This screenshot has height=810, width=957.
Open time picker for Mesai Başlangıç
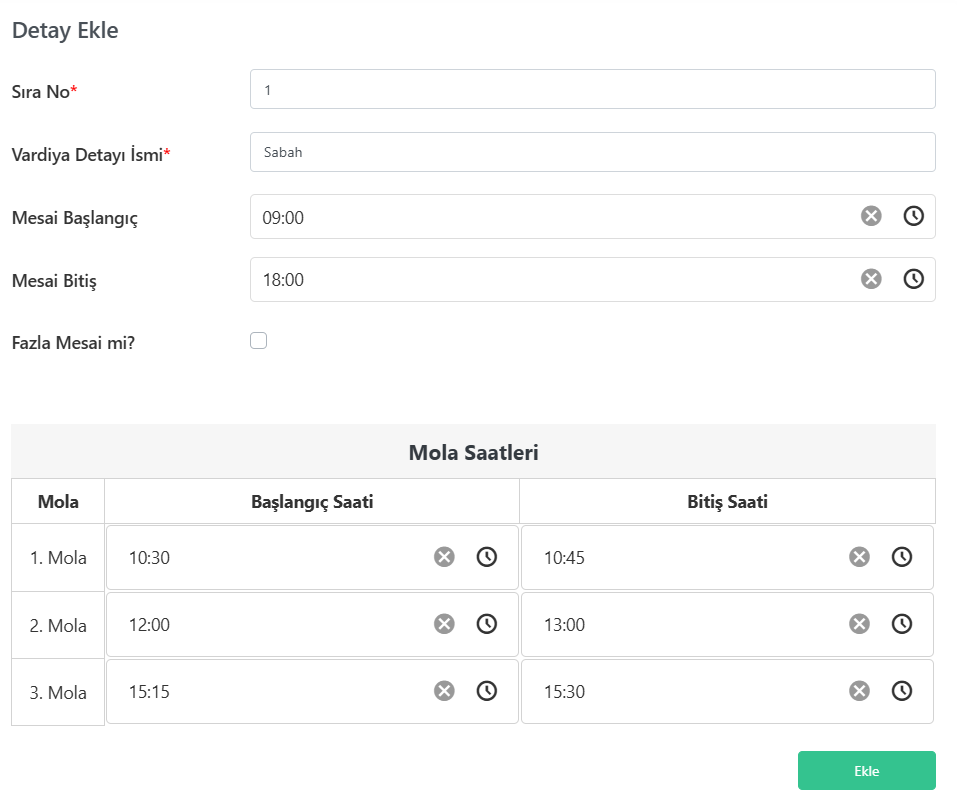[914, 216]
